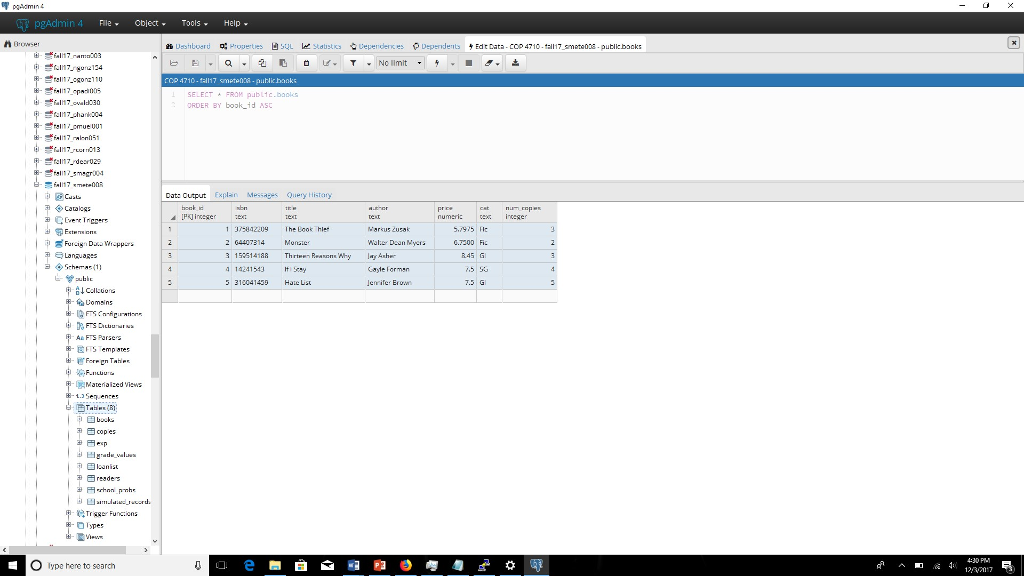Screen dimensions: 1024x576
Task: Click the Find magnifier icon
Action: pyautogui.click(x=229, y=63)
